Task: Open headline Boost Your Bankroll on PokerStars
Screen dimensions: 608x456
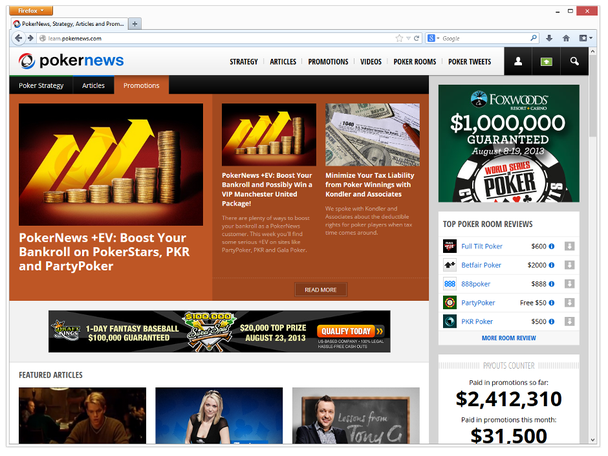Action: coord(104,252)
